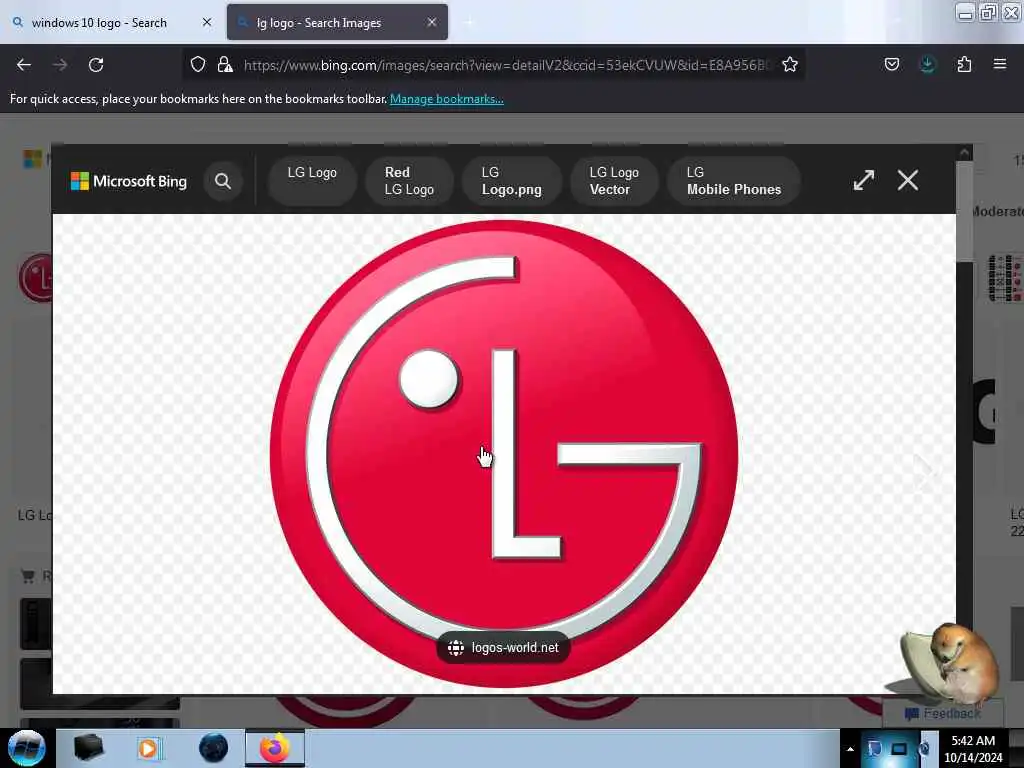Open the logos-world.net source link
Viewport: 1024px width, 768px height.
[x=503, y=648]
